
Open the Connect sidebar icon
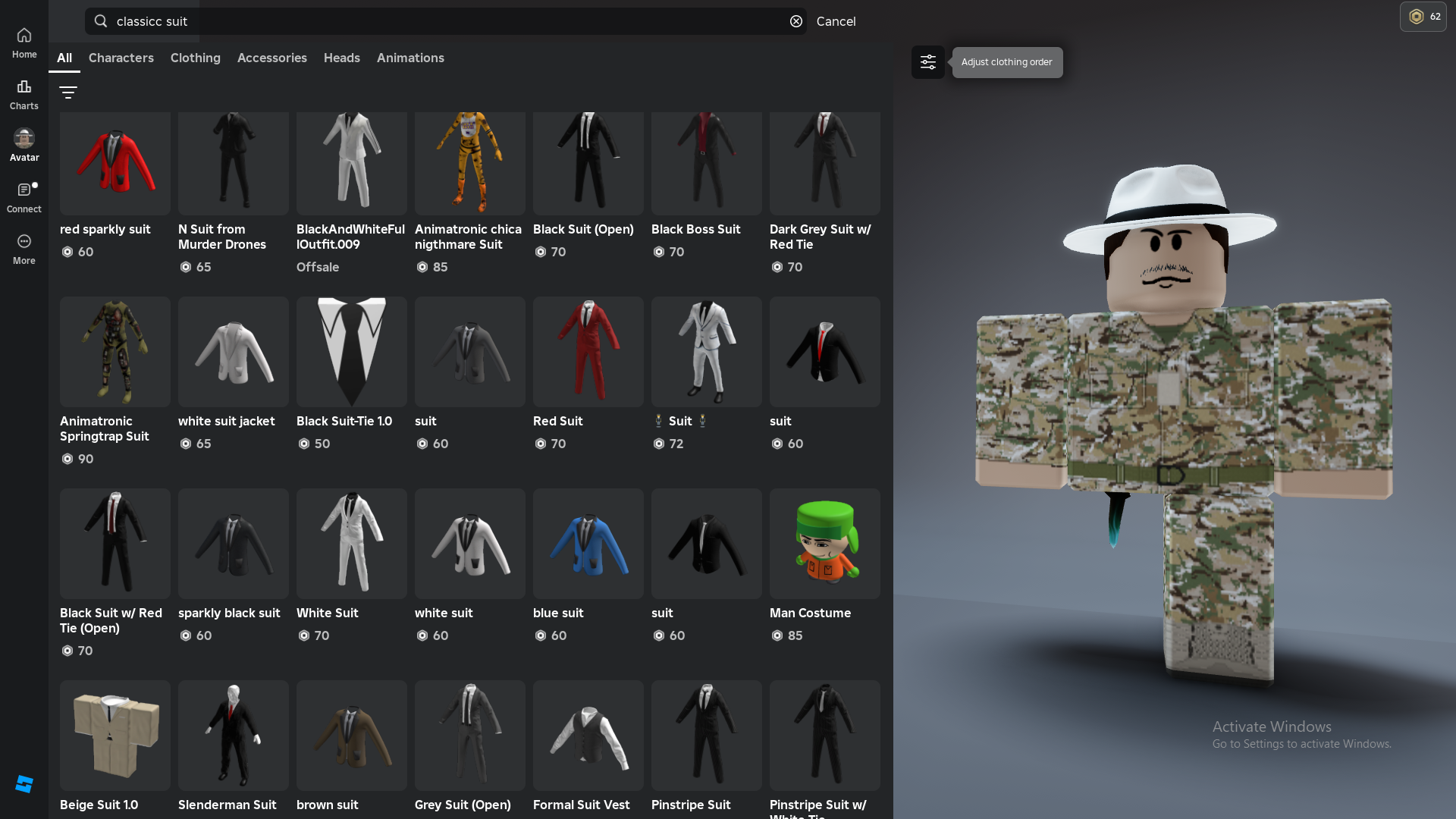[24, 197]
